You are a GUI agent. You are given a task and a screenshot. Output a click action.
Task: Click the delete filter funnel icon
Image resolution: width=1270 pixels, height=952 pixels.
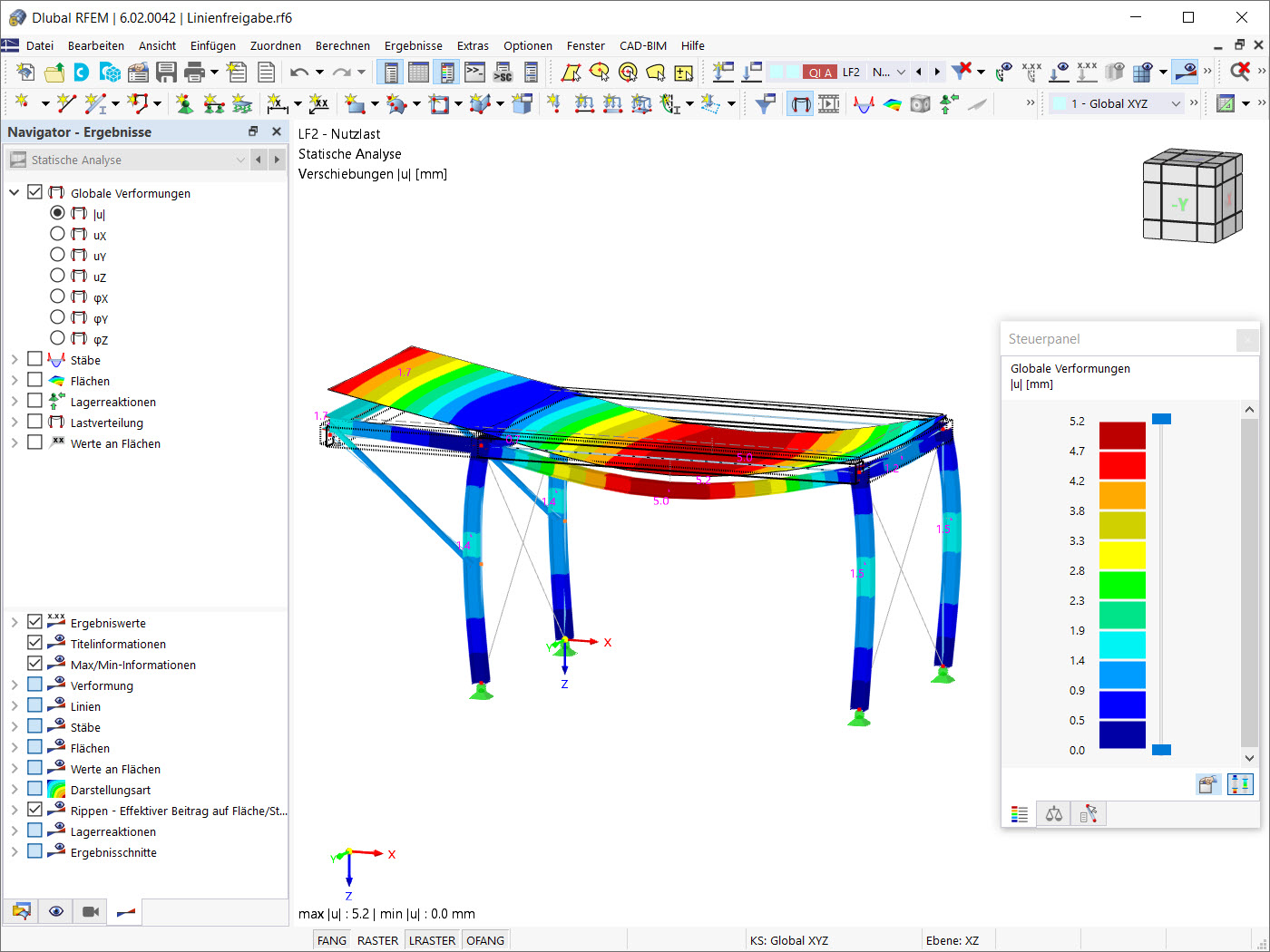962,72
